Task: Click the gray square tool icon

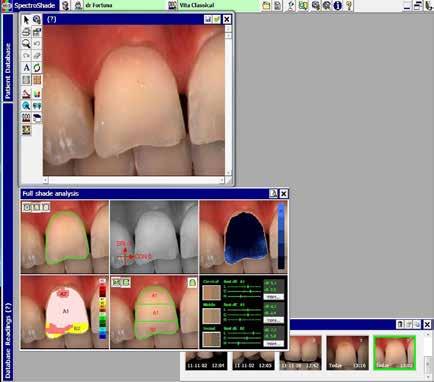Action: [26, 80]
